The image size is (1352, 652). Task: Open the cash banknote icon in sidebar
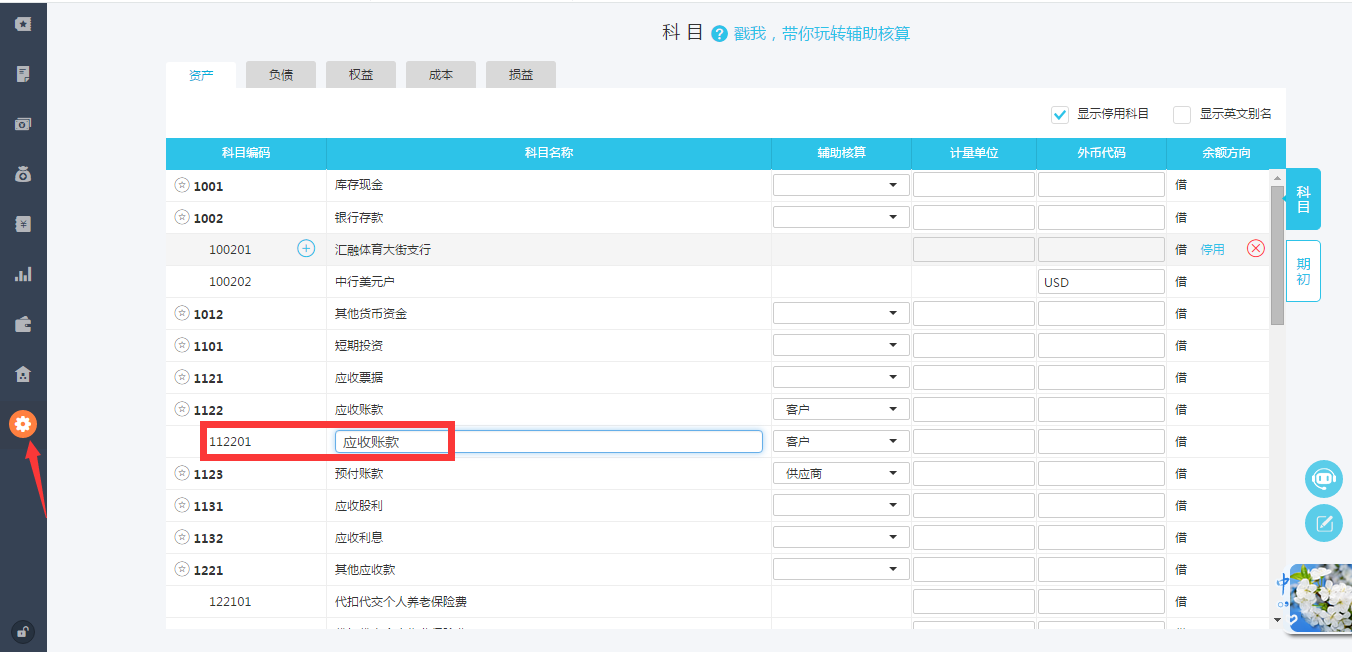click(x=23, y=124)
